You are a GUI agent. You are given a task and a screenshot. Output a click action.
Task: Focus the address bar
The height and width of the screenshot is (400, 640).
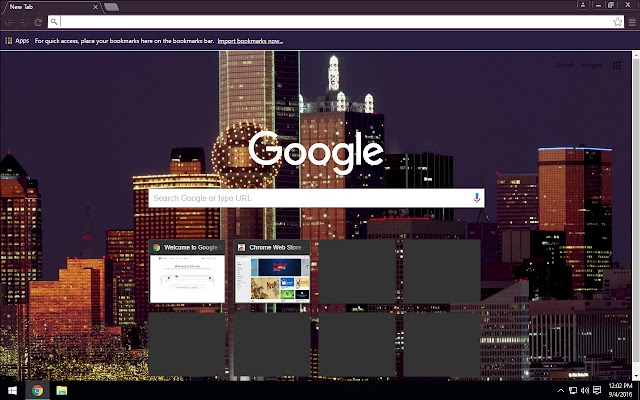tap(336, 22)
